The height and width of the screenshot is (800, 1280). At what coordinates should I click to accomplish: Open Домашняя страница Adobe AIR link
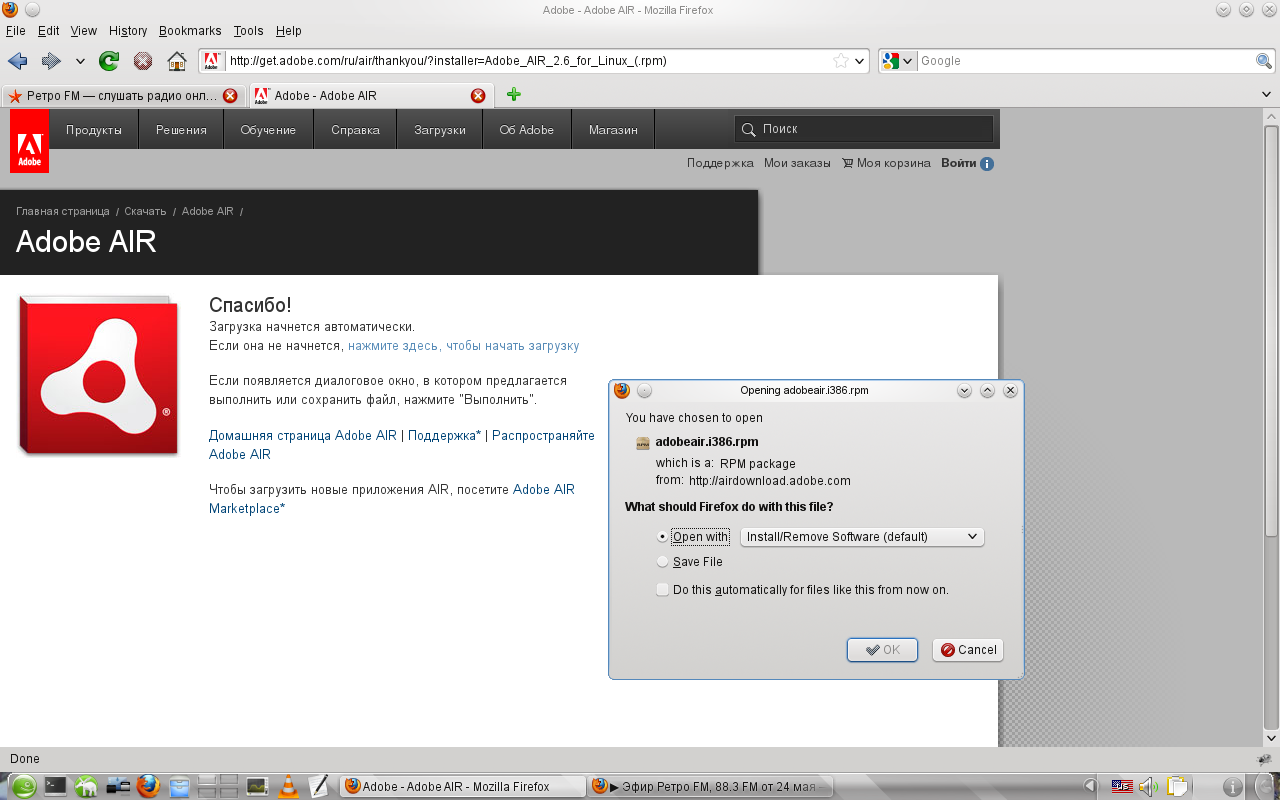coord(303,436)
